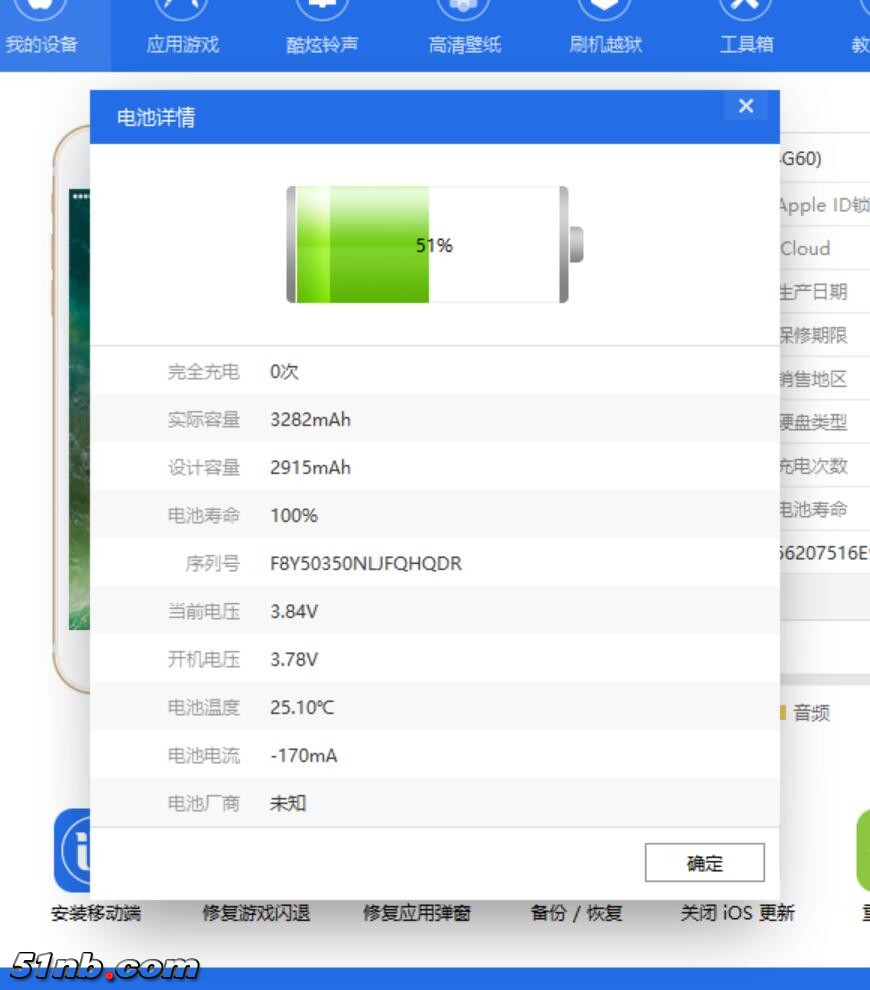The width and height of the screenshot is (870, 990).
Task: Click the serial number F8Y50350NLJFQHQDR
Action: (366, 563)
